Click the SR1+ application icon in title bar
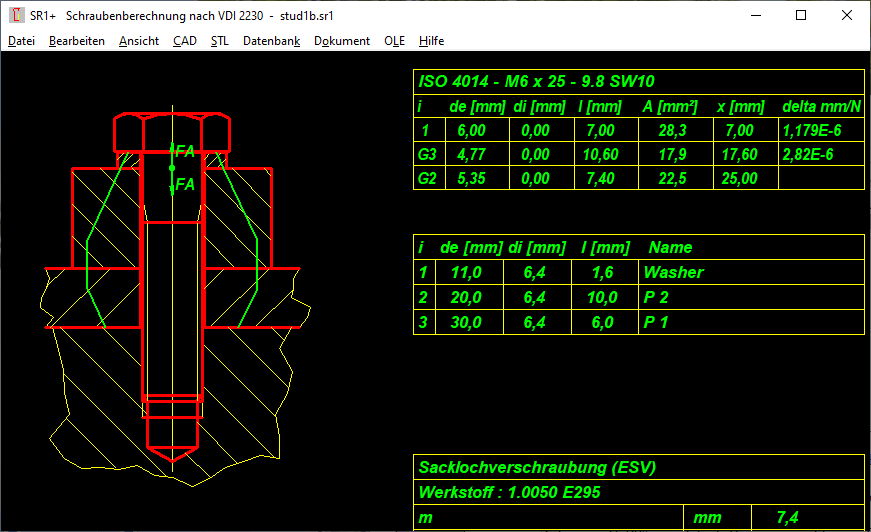The height and width of the screenshot is (532, 871). point(16,15)
